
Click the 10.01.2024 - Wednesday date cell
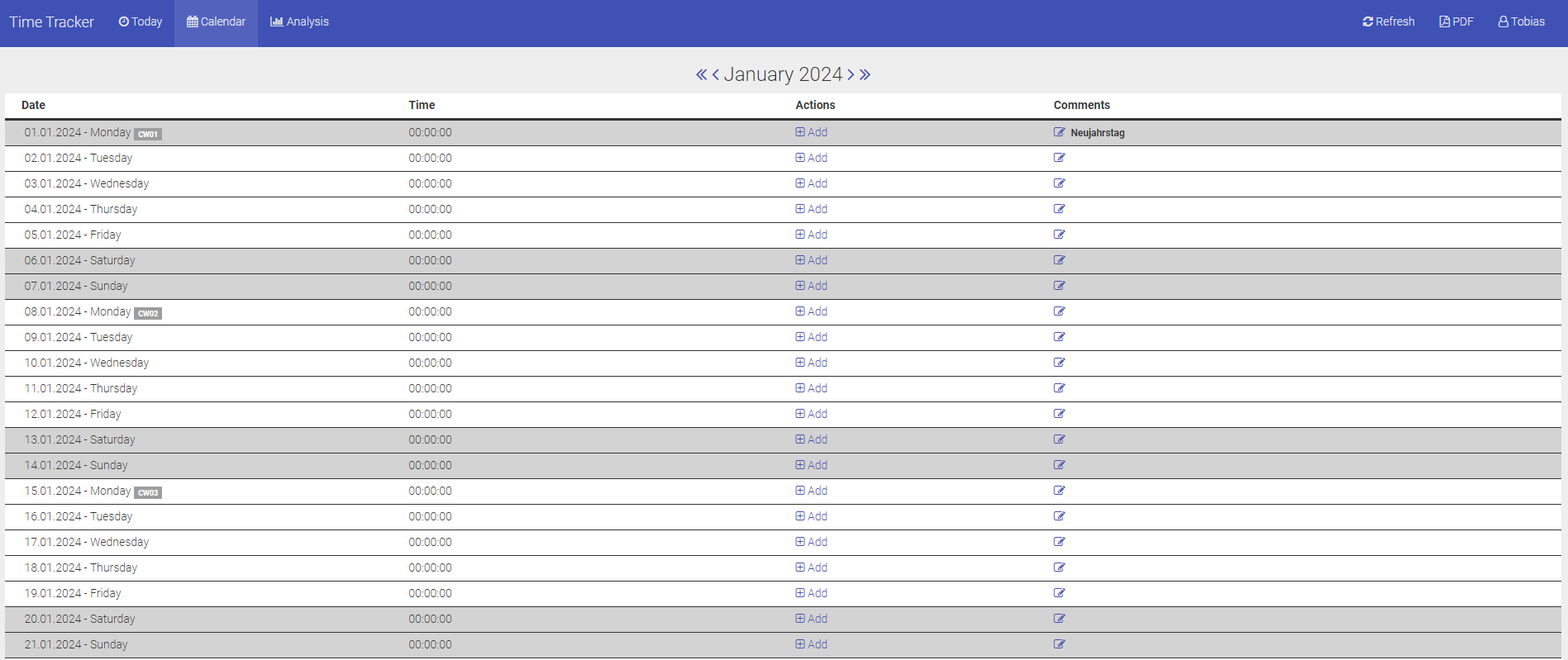[x=87, y=363]
